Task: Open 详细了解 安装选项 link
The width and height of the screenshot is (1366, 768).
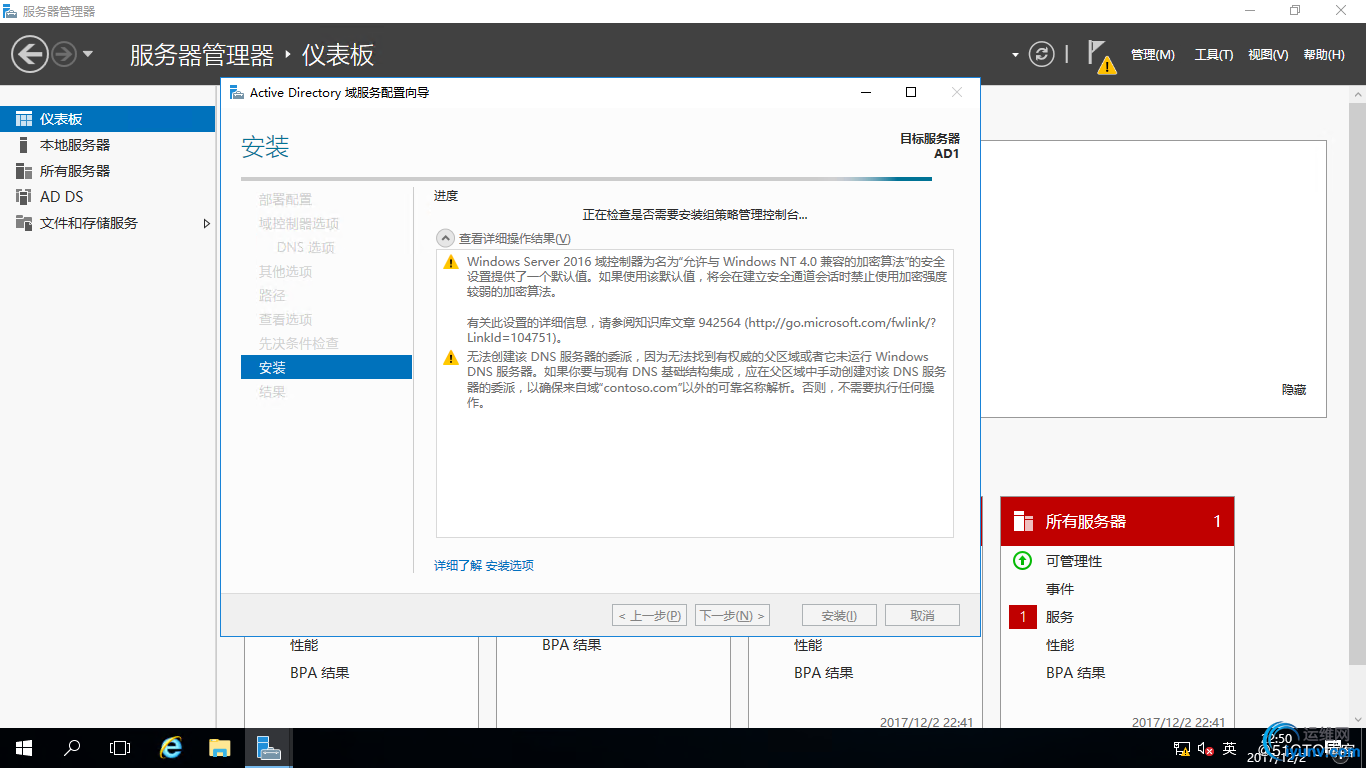Action: point(484,565)
